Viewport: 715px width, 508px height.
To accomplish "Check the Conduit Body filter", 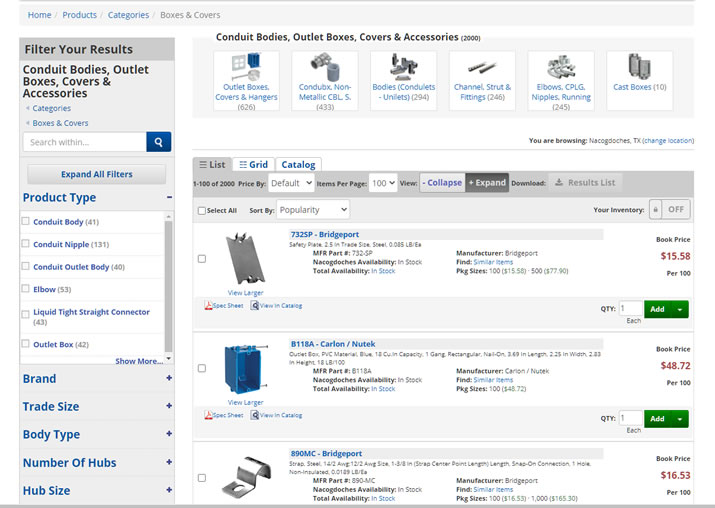I will [26, 221].
